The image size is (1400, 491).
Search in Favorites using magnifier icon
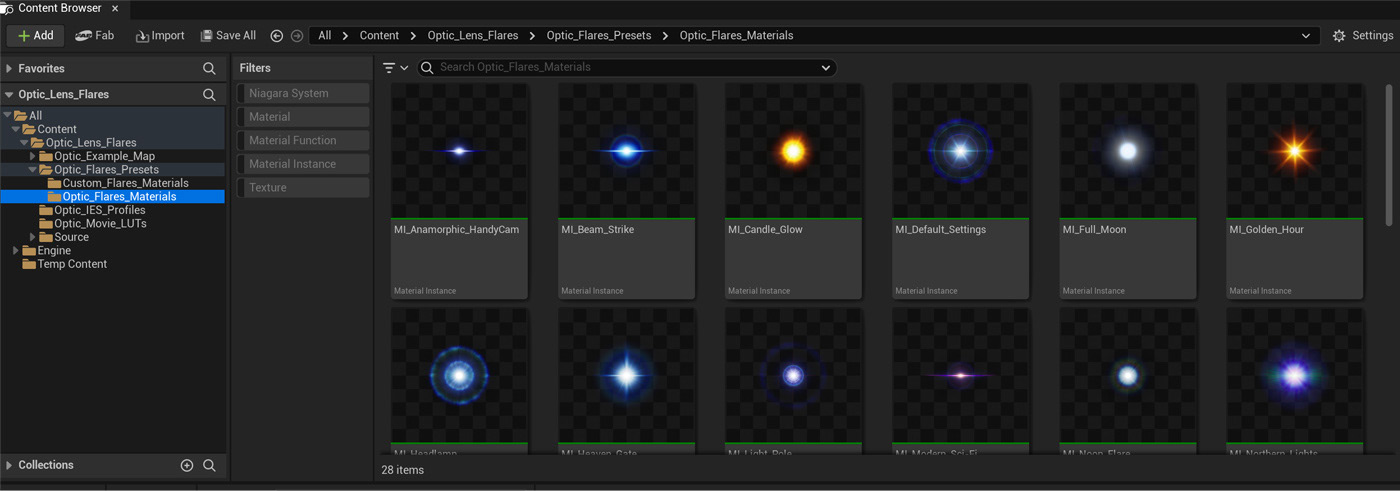coord(209,69)
